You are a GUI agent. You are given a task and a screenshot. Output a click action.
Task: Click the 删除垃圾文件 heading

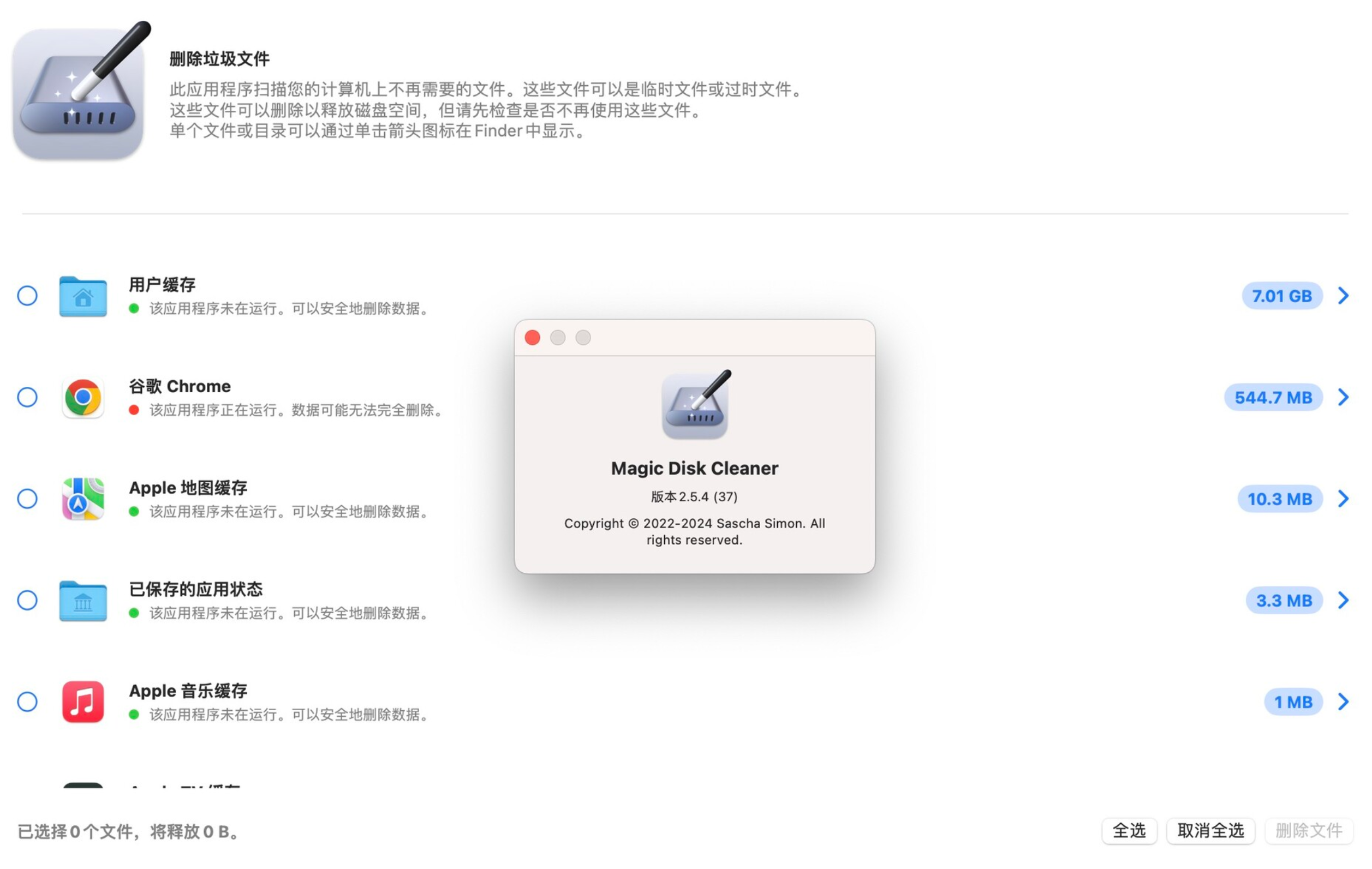tap(219, 59)
